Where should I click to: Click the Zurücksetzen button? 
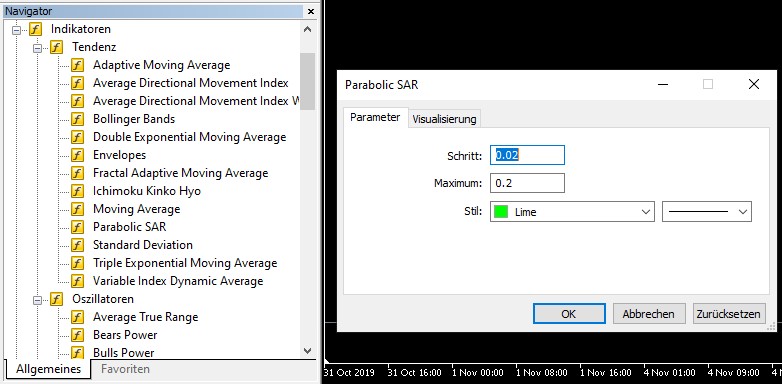click(729, 314)
